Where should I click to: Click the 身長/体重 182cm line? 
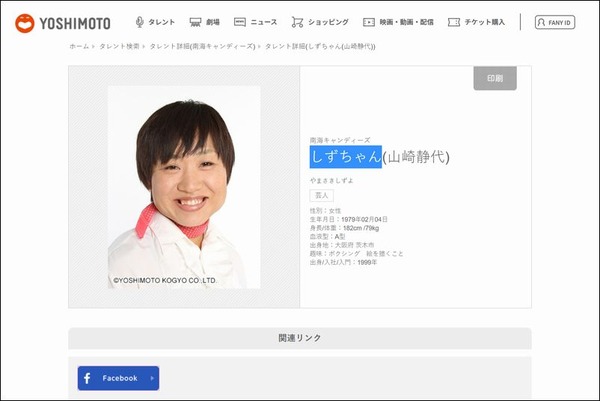pos(344,228)
